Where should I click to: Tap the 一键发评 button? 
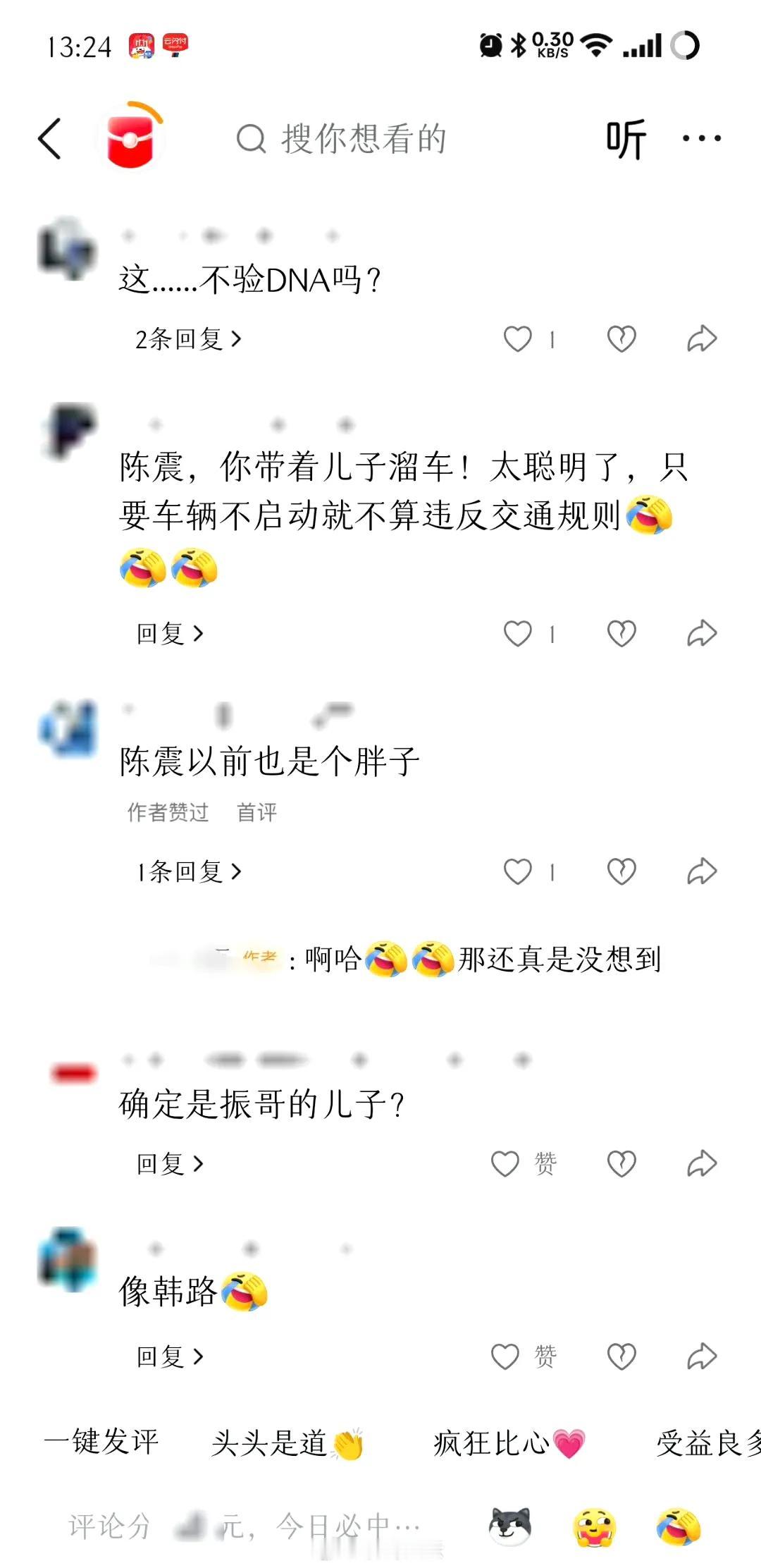pyautogui.click(x=101, y=1441)
